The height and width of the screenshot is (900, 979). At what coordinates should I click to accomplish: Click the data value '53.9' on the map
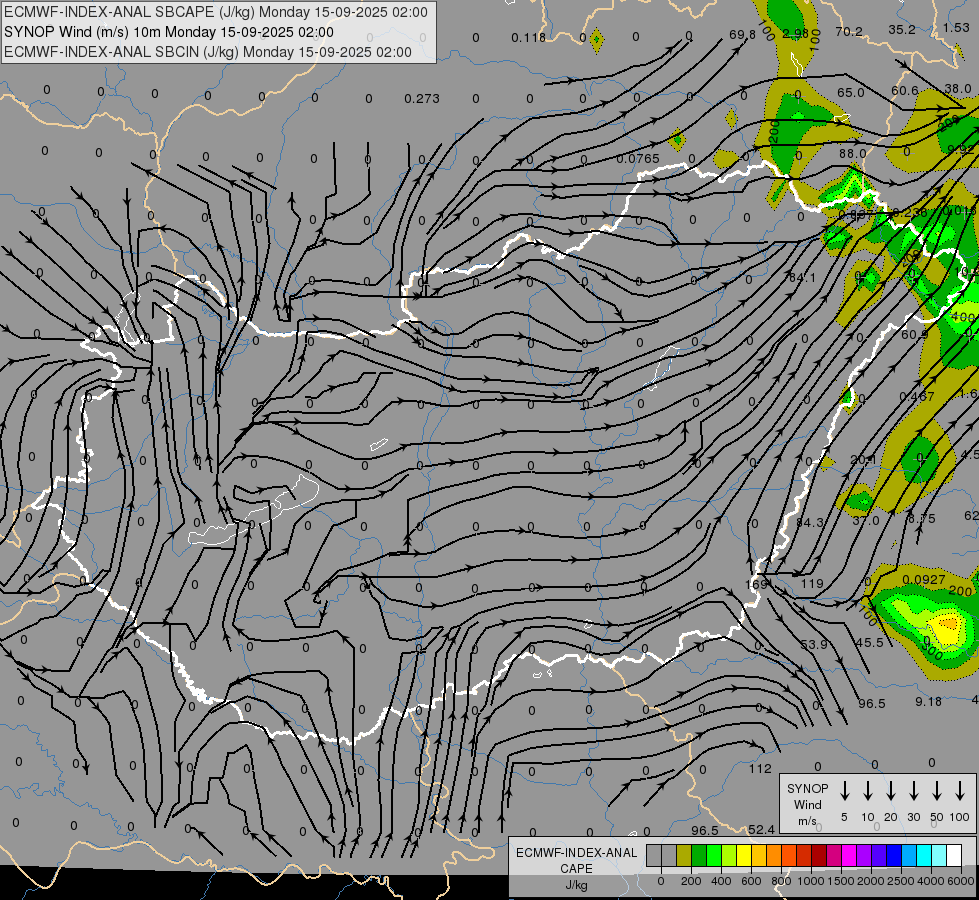[814, 645]
